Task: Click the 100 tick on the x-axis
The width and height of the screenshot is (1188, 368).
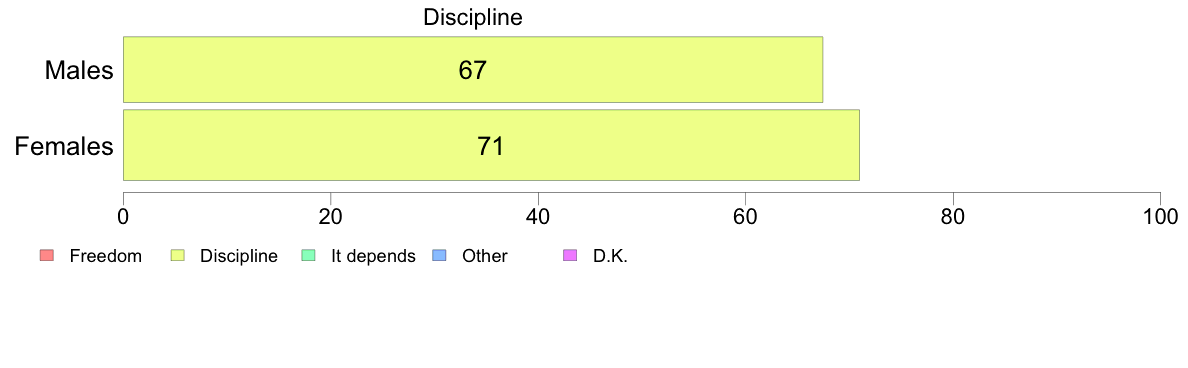Action: click(1160, 216)
